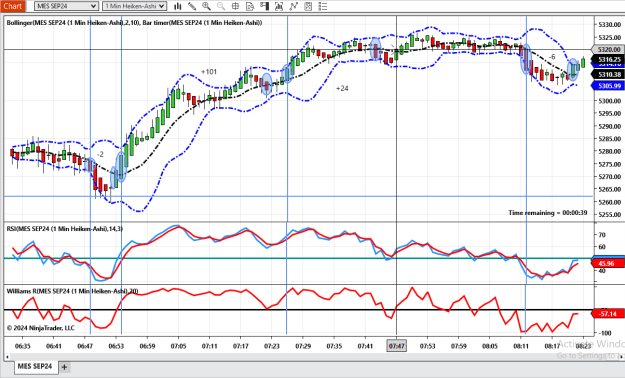
Task: Click the zoom in magnifier icon
Action: click(x=206, y=6)
